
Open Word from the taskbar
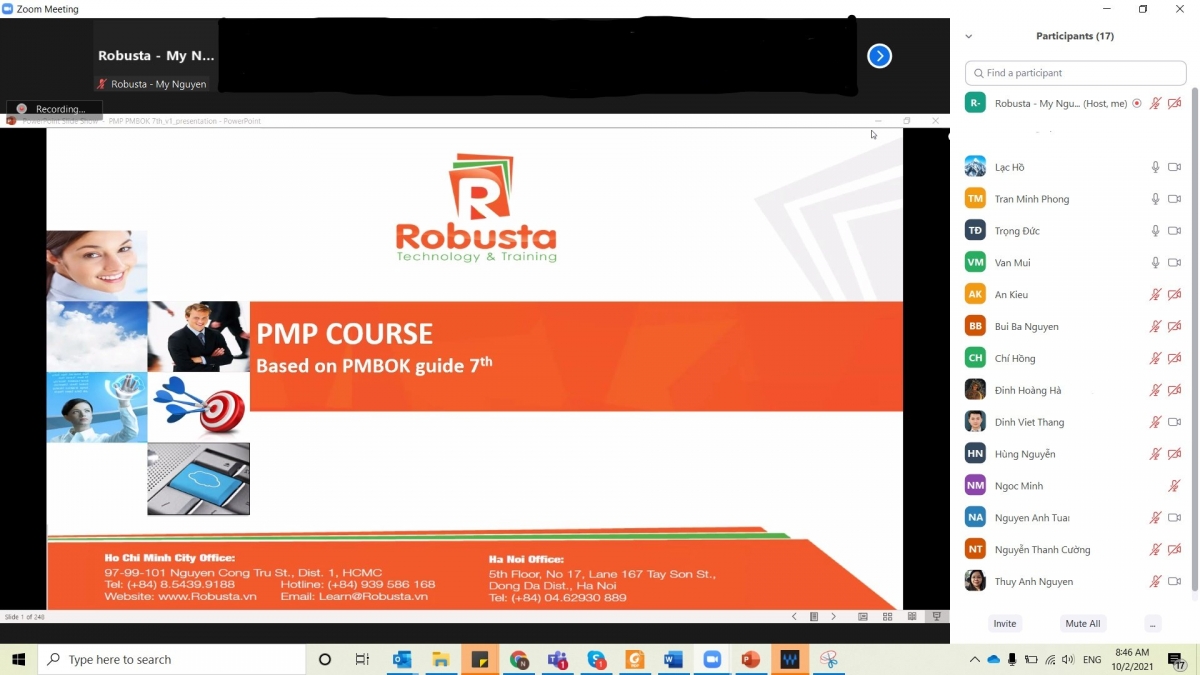coord(673,659)
